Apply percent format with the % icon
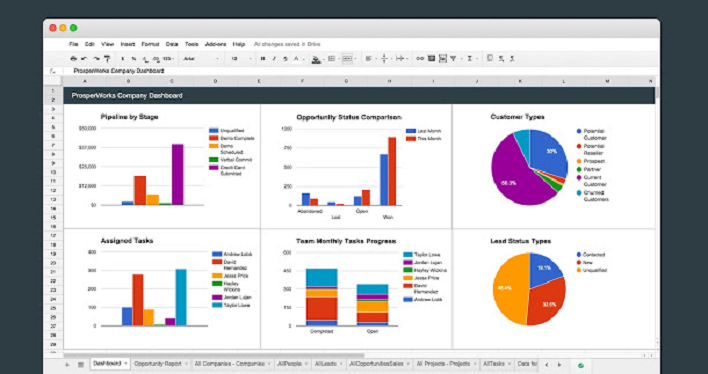Screen dimensions: 708x374 click(134, 58)
